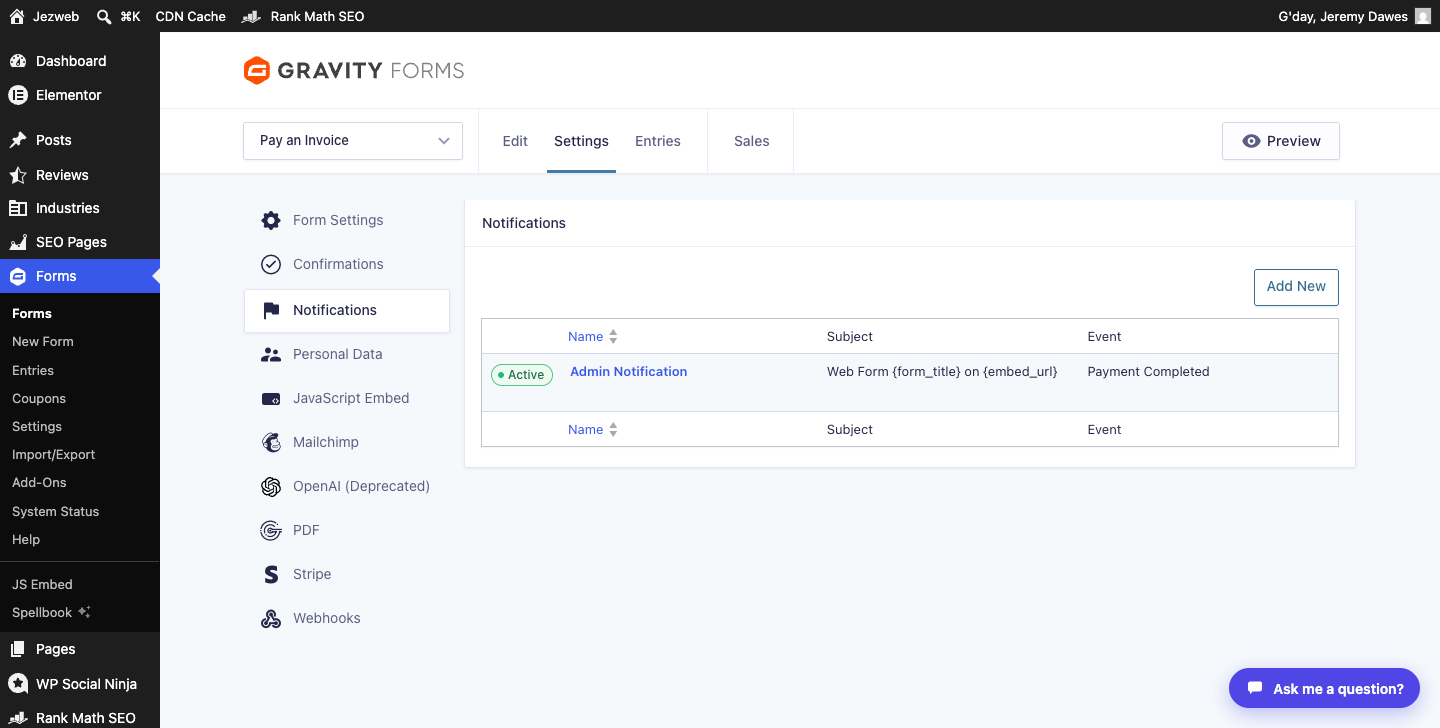Sort by Name arrows in table footer
Image resolution: width=1440 pixels, height=728 pixels.
[613, 430]
